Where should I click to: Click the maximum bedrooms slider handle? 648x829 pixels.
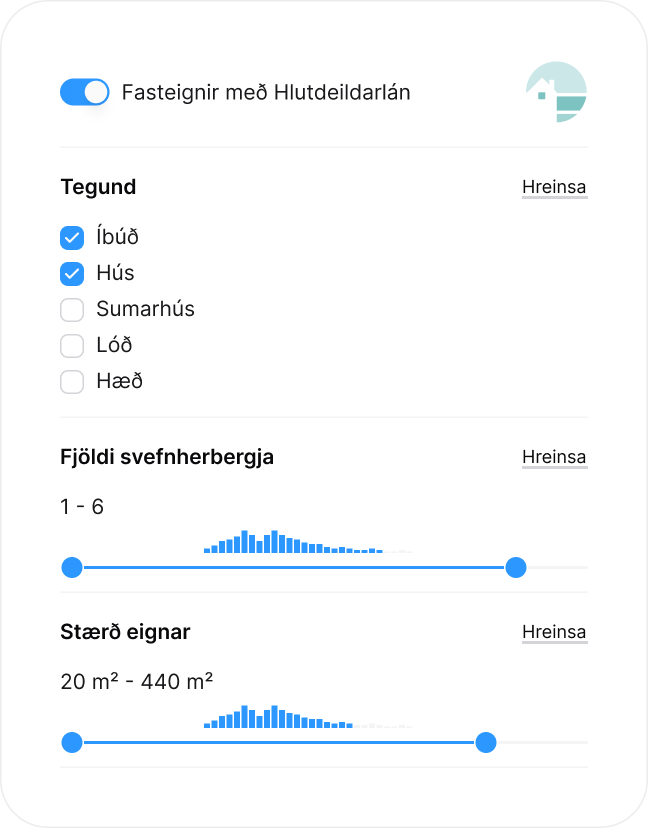point(516,568)
